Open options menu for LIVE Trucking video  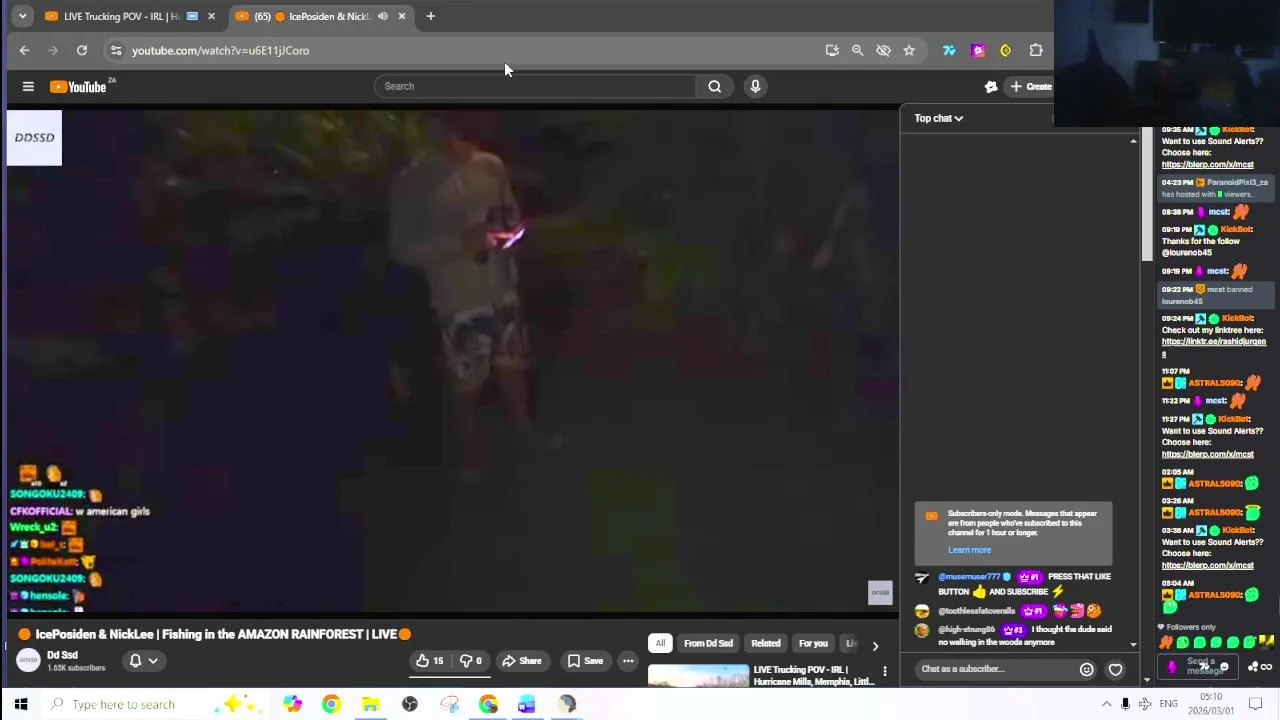pyautogui.click(x=885, y=671)
